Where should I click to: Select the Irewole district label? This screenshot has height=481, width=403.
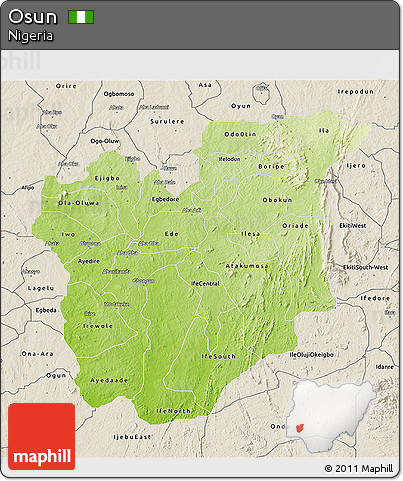click(x=98, y=326)
